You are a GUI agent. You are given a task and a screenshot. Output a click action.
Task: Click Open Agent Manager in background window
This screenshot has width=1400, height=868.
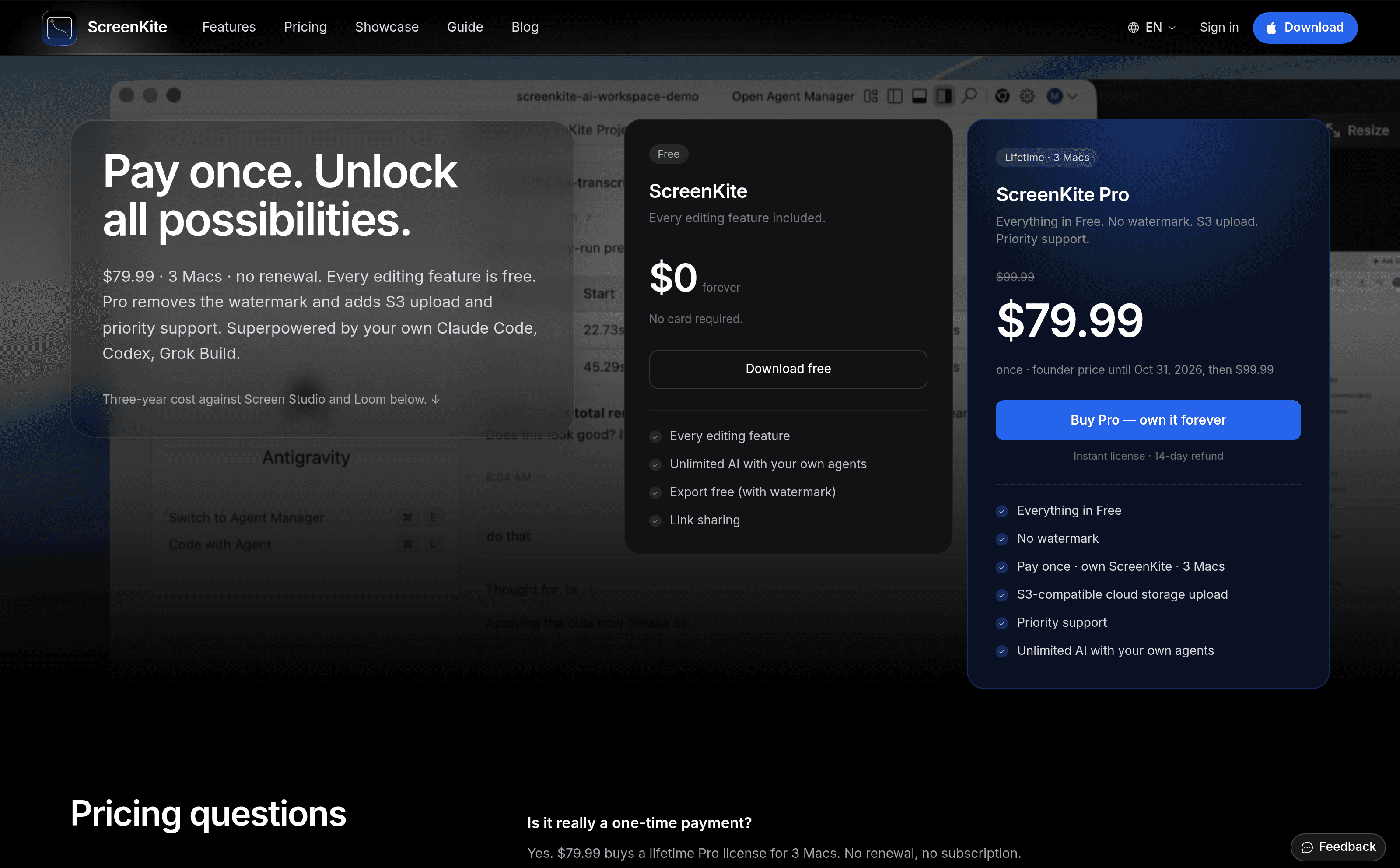793,96
